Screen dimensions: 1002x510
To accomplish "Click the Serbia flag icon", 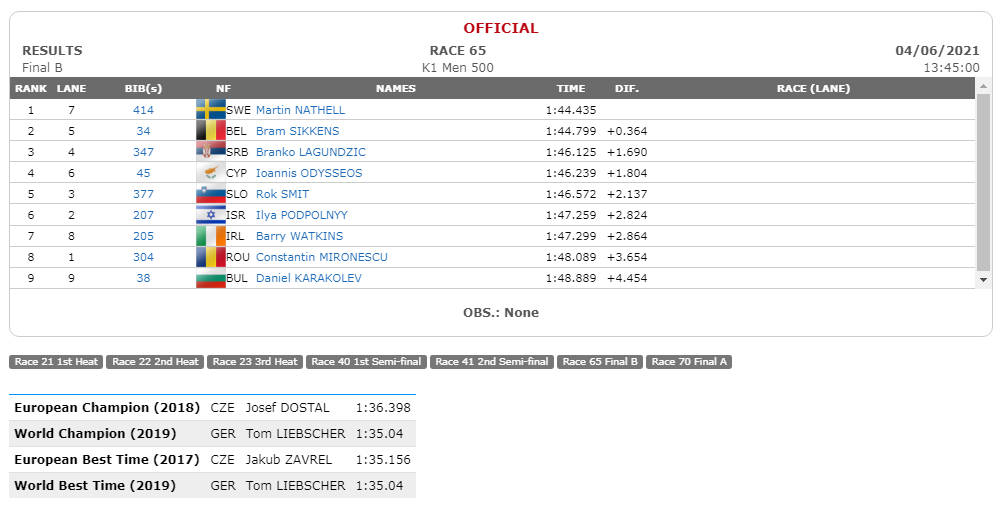I will (211, 152).
